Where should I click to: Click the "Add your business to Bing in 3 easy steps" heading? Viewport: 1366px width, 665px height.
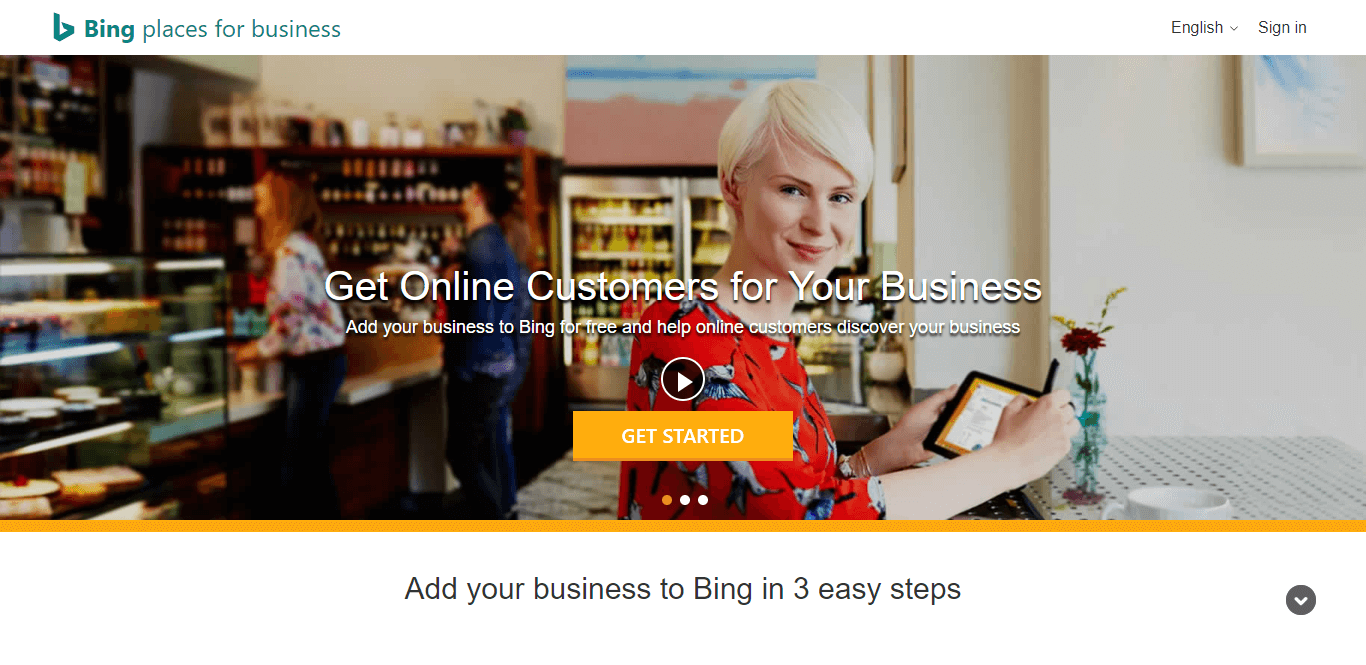coord(683,589)
